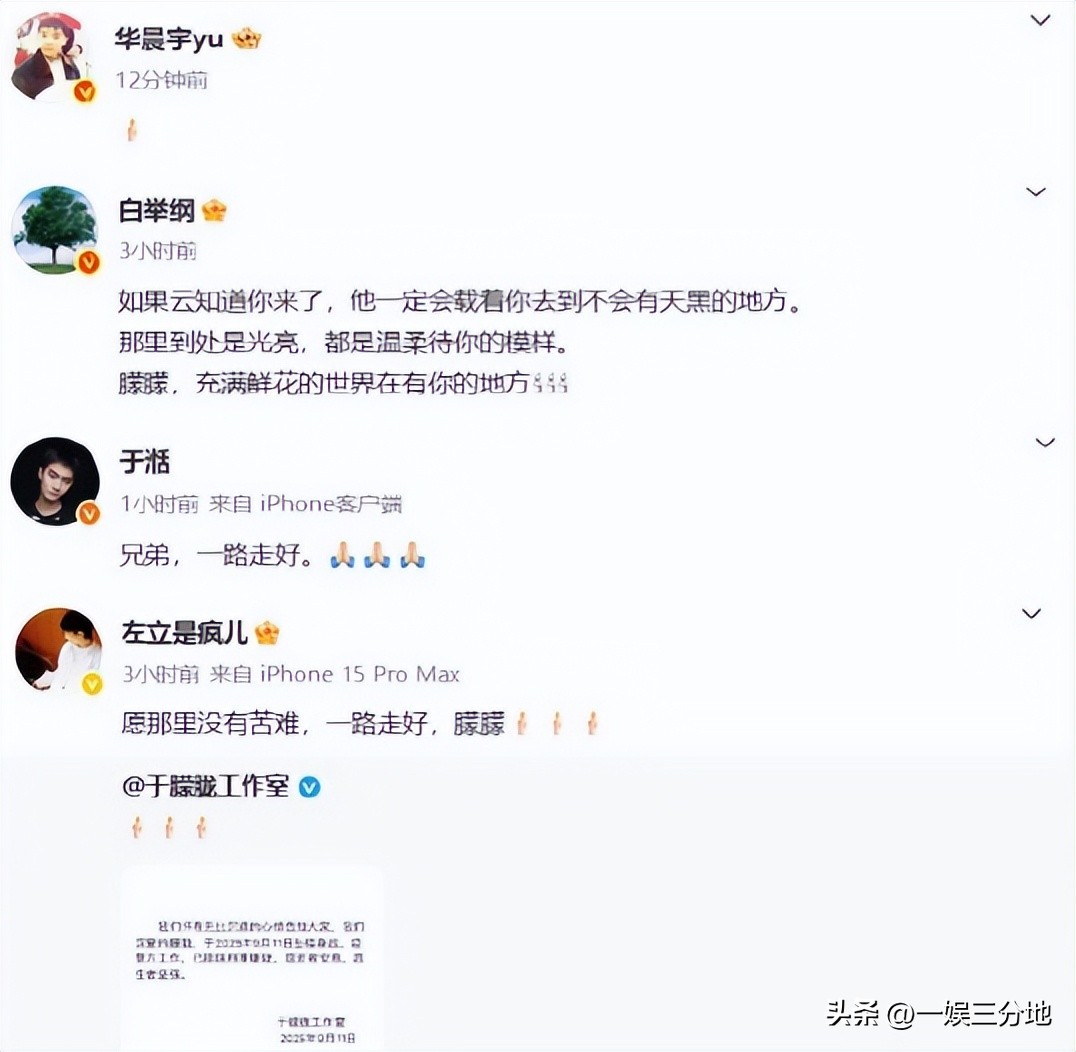This screenshot has height=1052, width=1076.
Task: Open 华晨宇yu's profile avatar
Action: pos(53,56)
